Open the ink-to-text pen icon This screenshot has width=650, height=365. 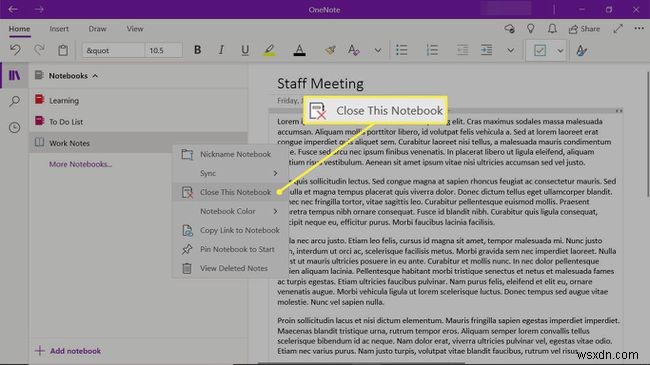coord(581,51)
